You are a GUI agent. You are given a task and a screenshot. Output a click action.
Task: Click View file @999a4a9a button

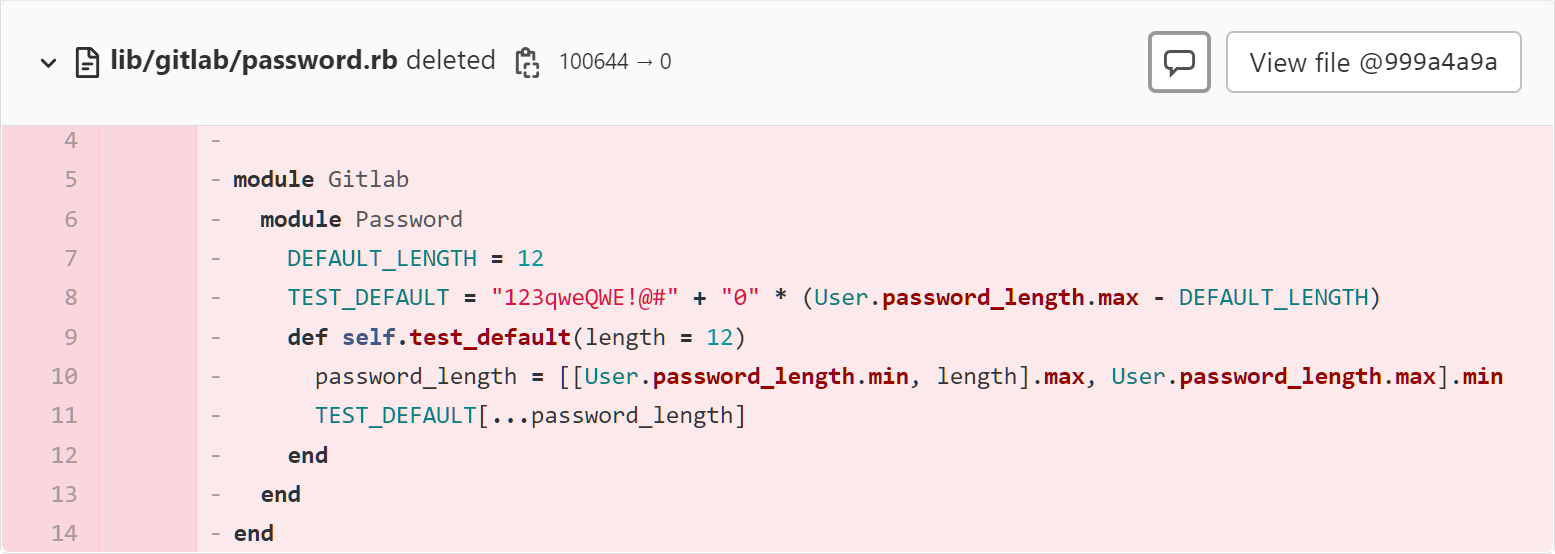pyautogui.click(x=1373, y=63)
